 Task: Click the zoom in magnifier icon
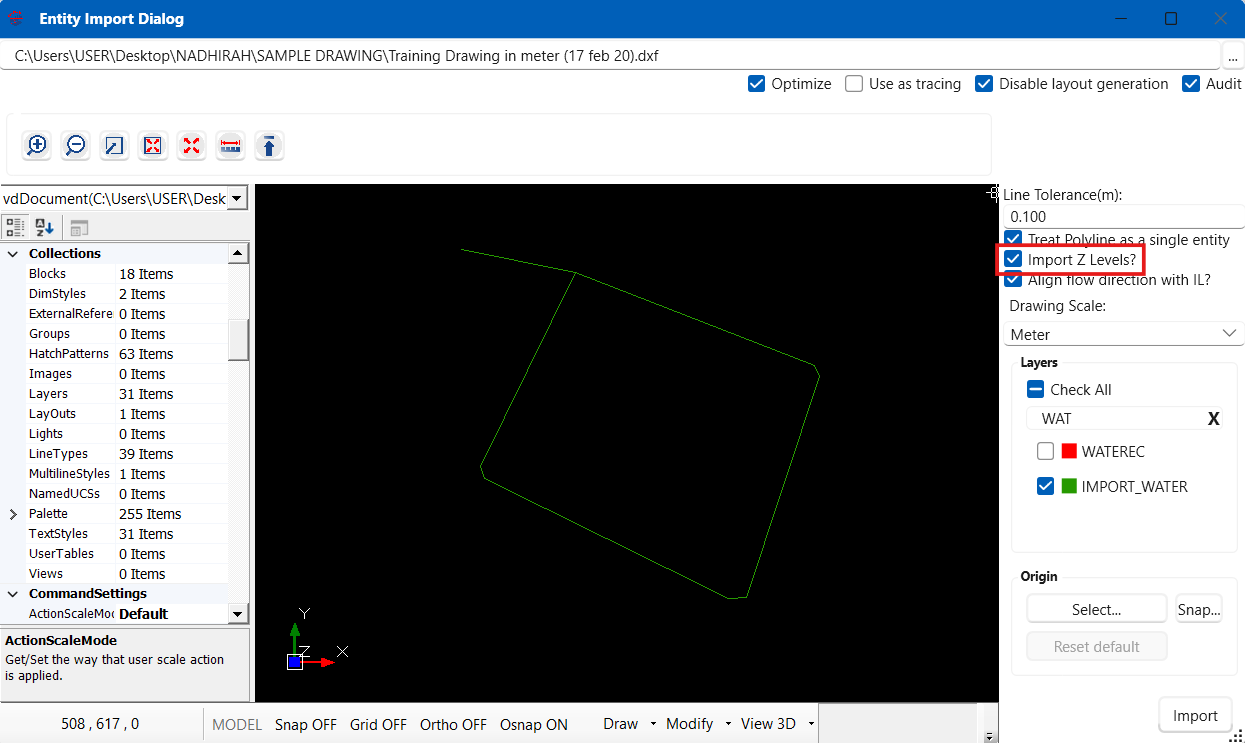(37, 146)
